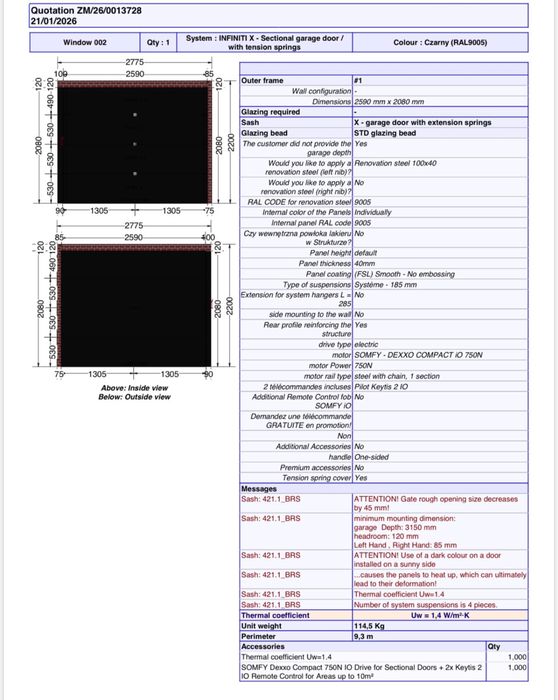The image size is (558, 700).
Task: Click side mounting to the wall label
Action: (x=310, y=314)
